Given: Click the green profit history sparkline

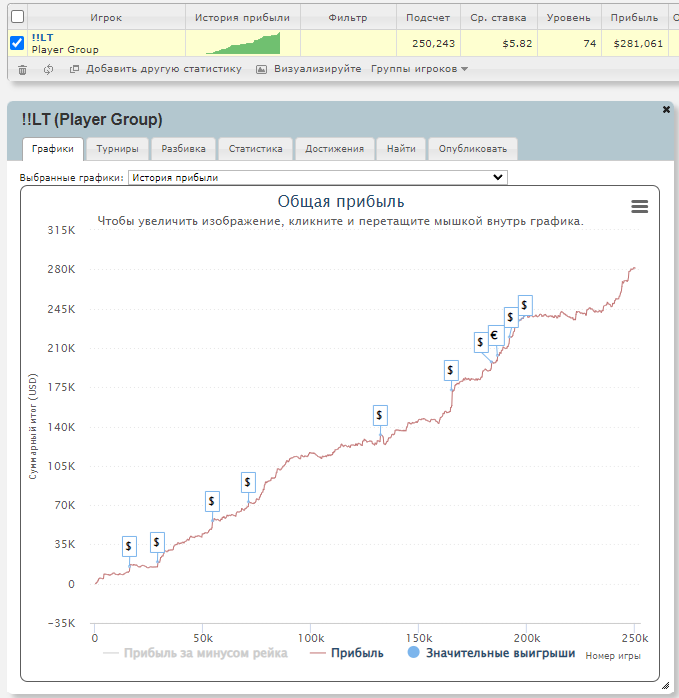Looking at the screenshot, I should pos(243,43).
